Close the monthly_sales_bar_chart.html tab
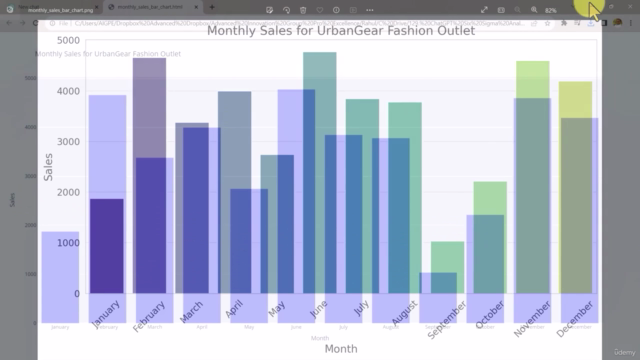 [196, 7]
